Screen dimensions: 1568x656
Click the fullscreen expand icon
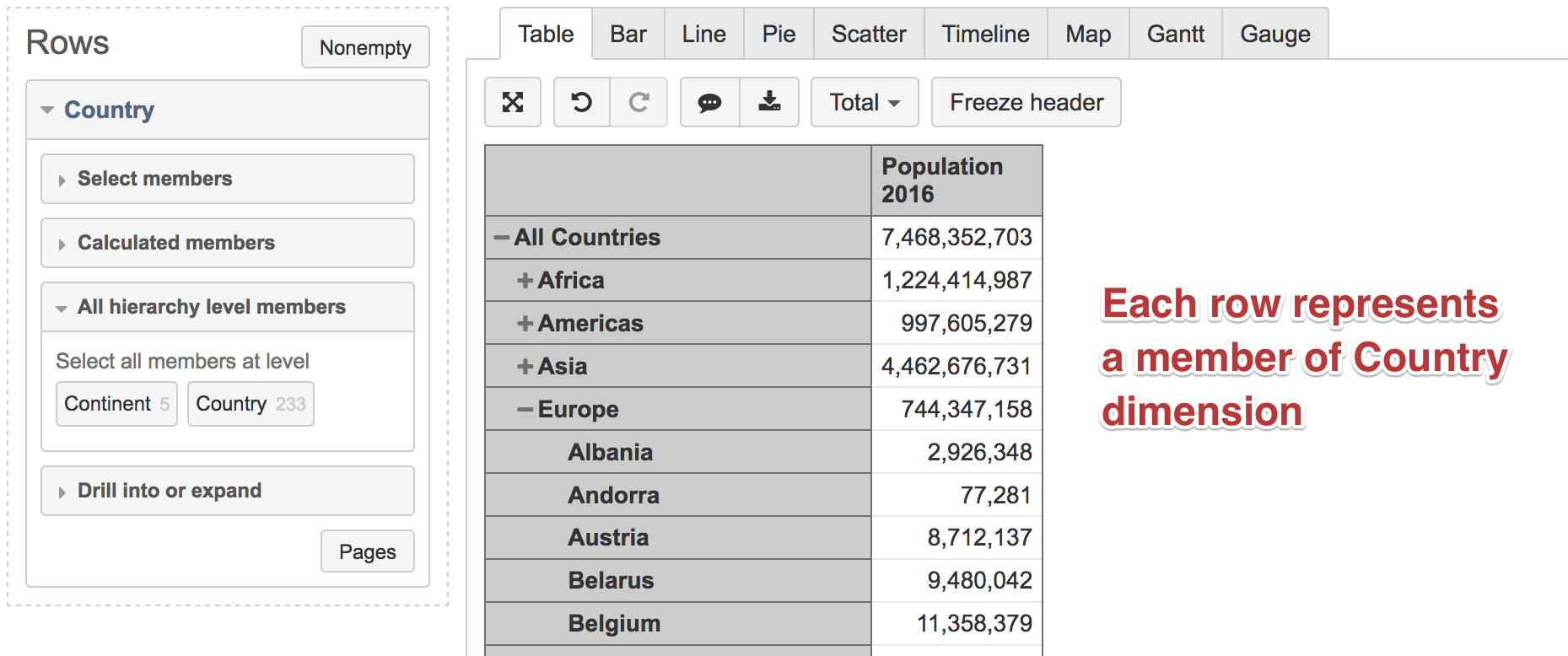513,102
